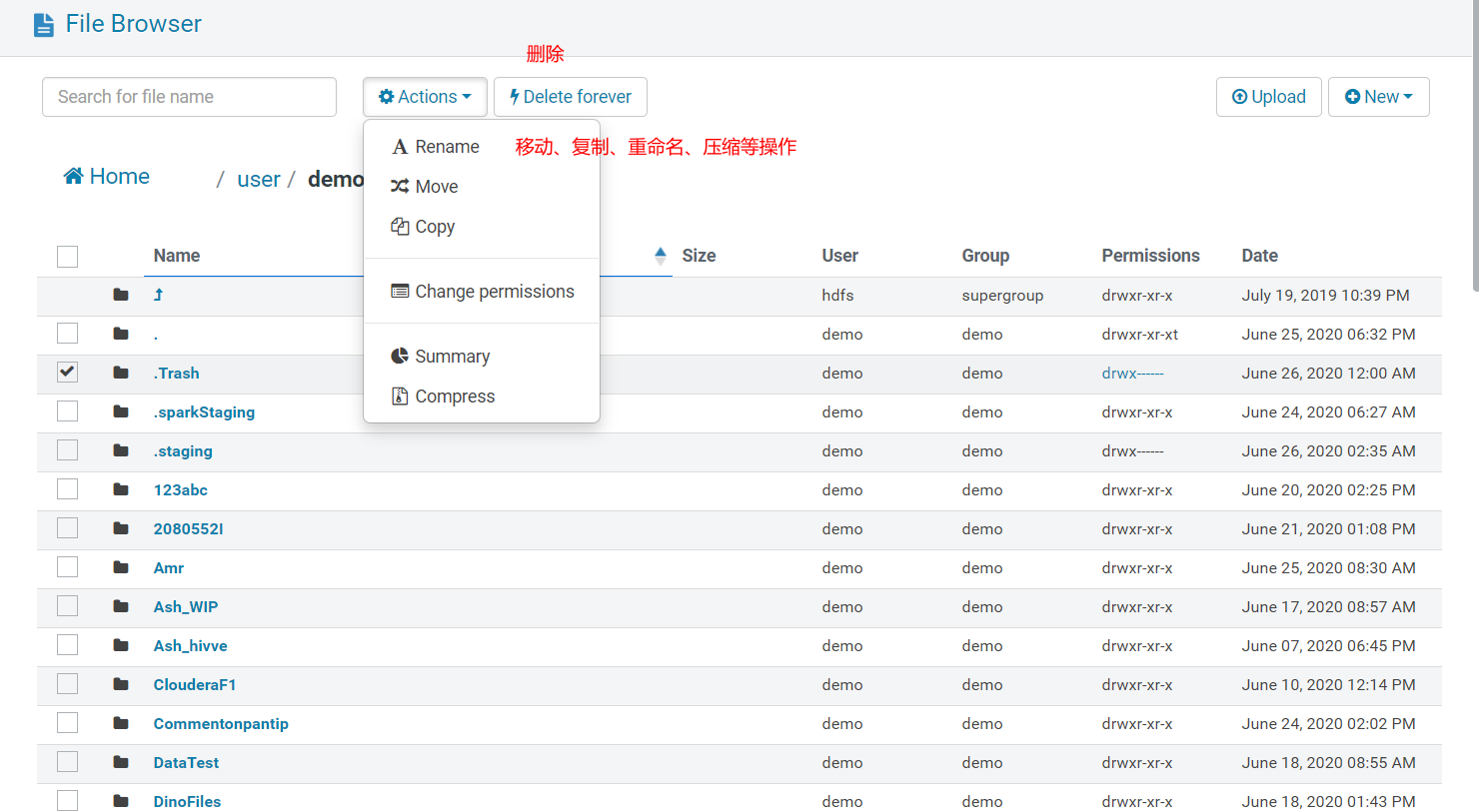Click the folder icon beside Amr

(x=121, y=567)
